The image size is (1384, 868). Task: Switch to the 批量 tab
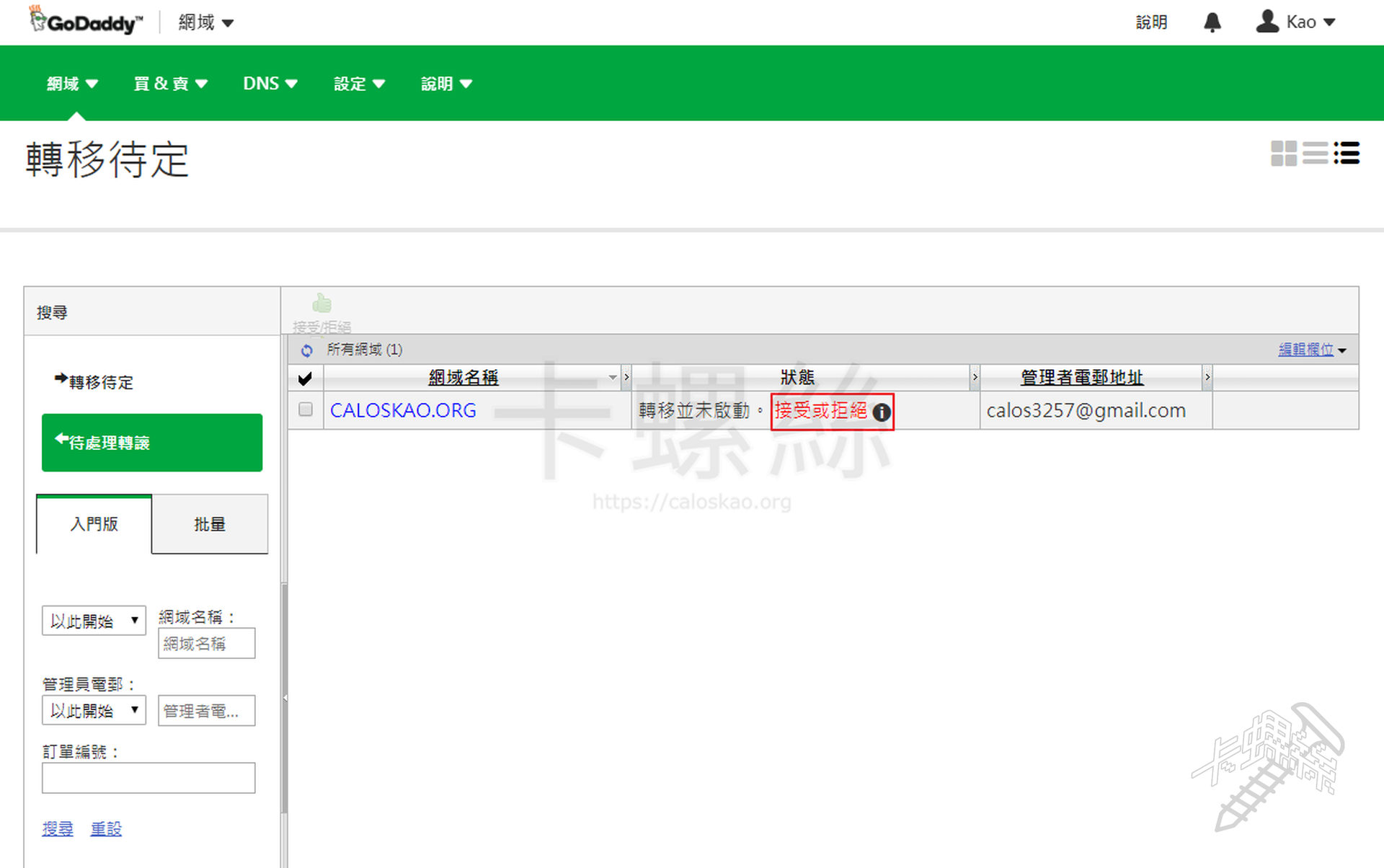[x=210, y=524]
